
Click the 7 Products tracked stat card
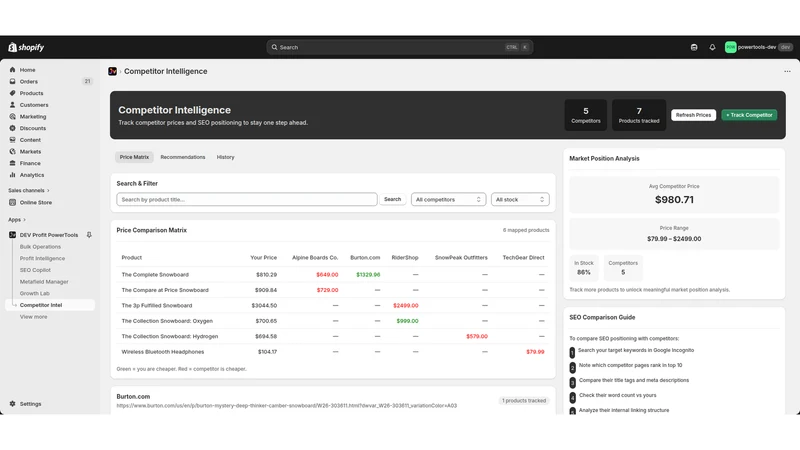pos(639,115)
